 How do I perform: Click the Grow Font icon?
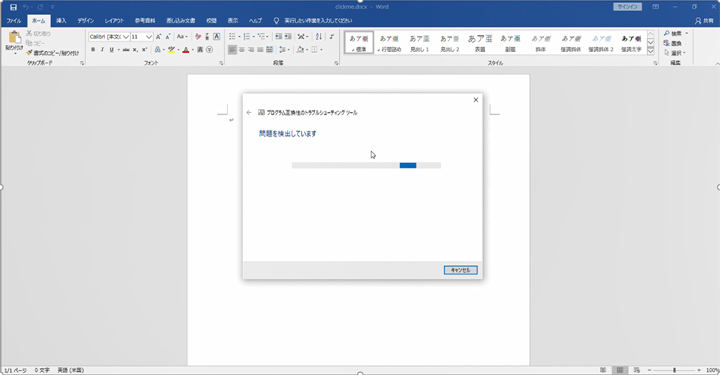[158, 36]
